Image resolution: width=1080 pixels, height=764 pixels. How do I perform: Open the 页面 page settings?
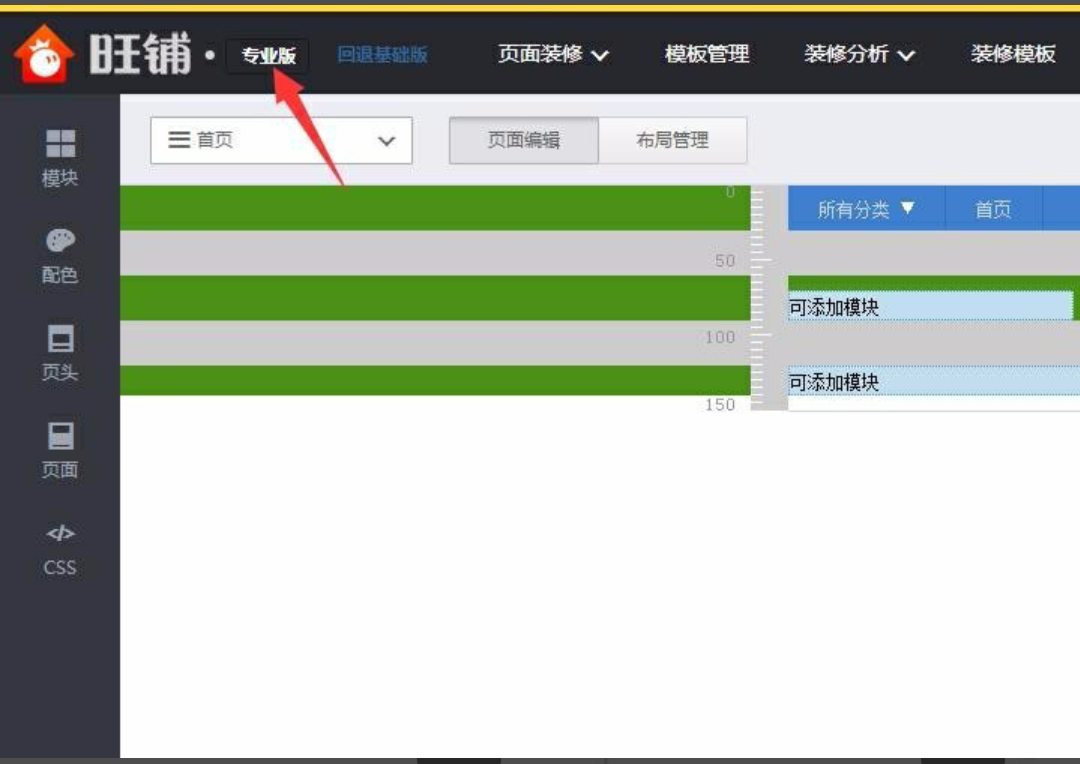point(60,451)
